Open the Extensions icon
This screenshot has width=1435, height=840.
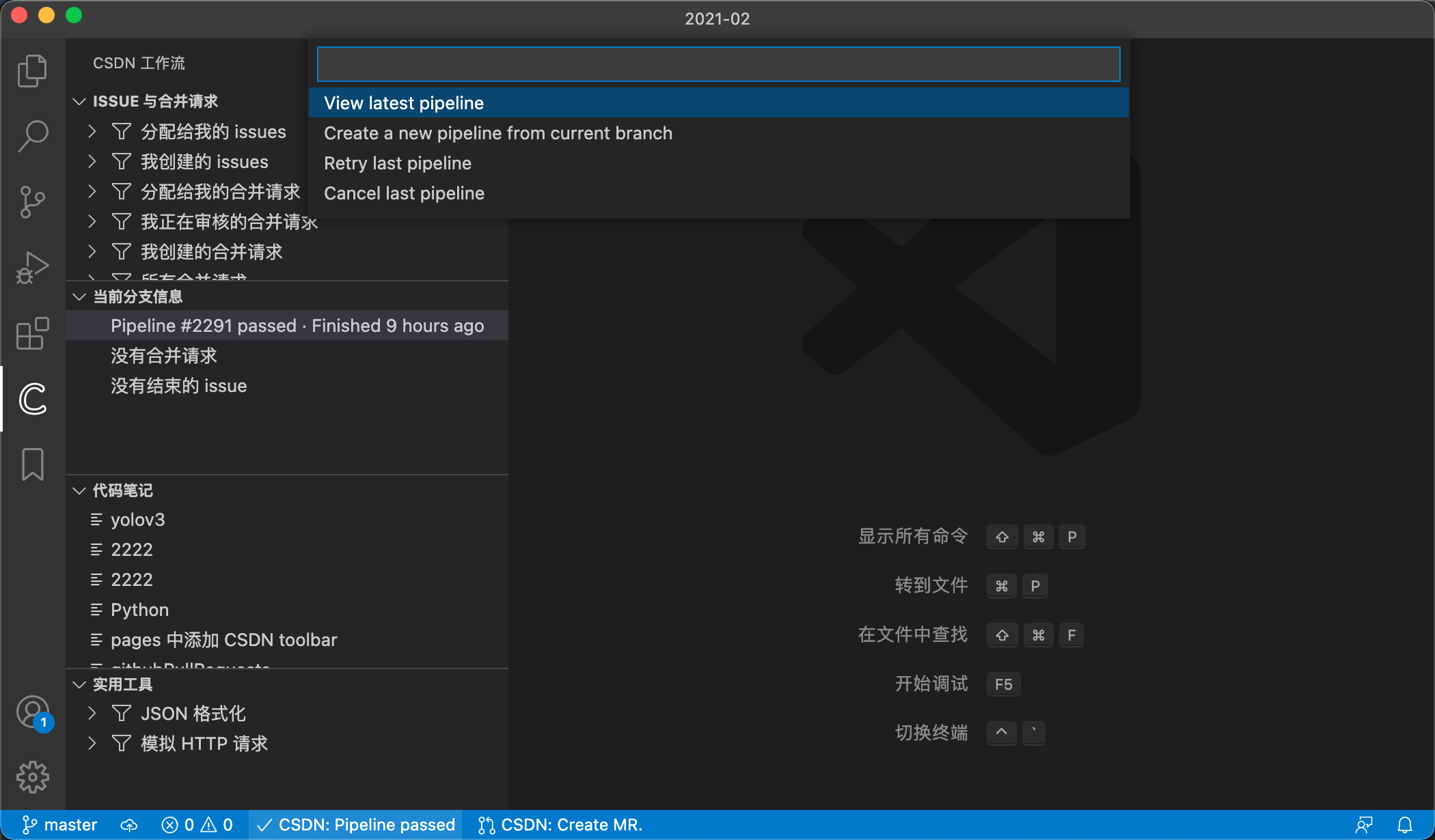[x=32, y=333]
